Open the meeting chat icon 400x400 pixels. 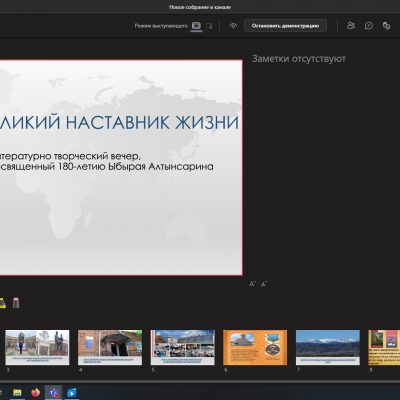click(x=369, y=26)
